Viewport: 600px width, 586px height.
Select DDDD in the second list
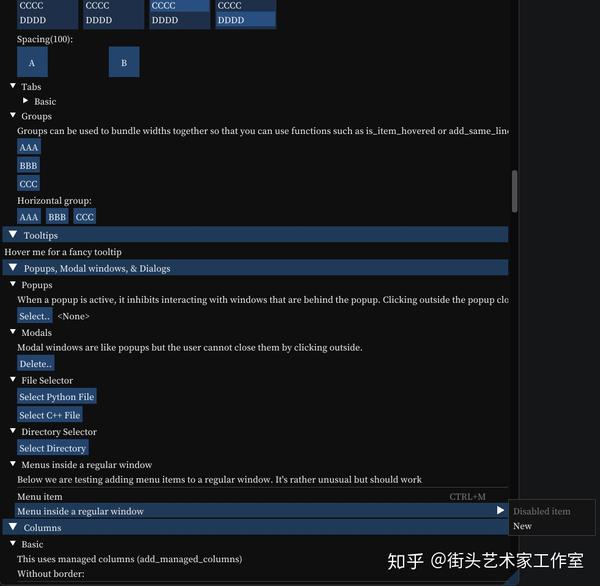[114, 20]
